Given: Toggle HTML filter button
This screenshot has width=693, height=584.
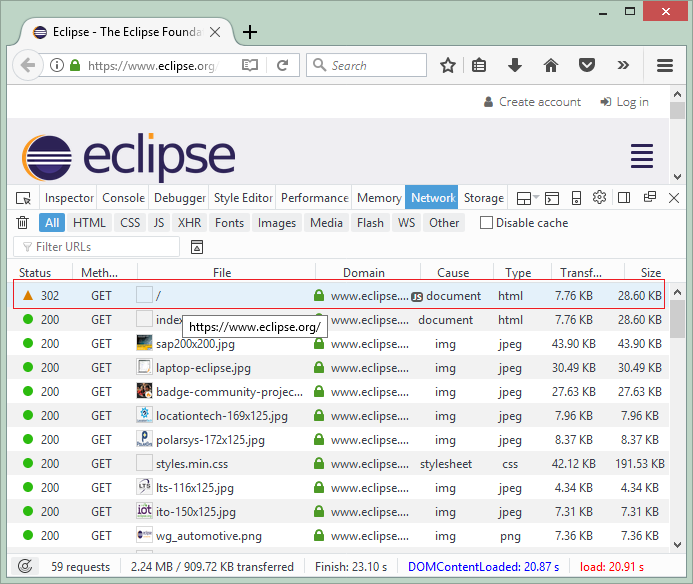Looking at the screenshot, I should point(89,222).
